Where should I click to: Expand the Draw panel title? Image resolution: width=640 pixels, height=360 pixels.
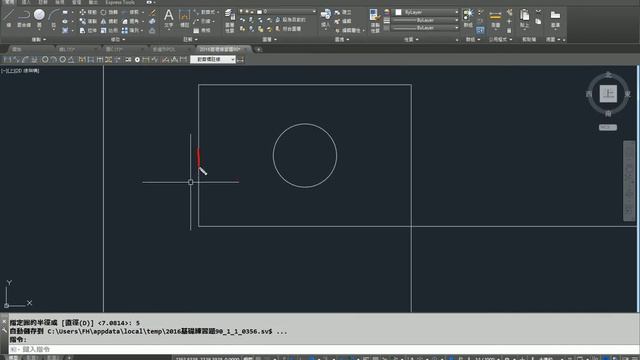coord(39,40)
